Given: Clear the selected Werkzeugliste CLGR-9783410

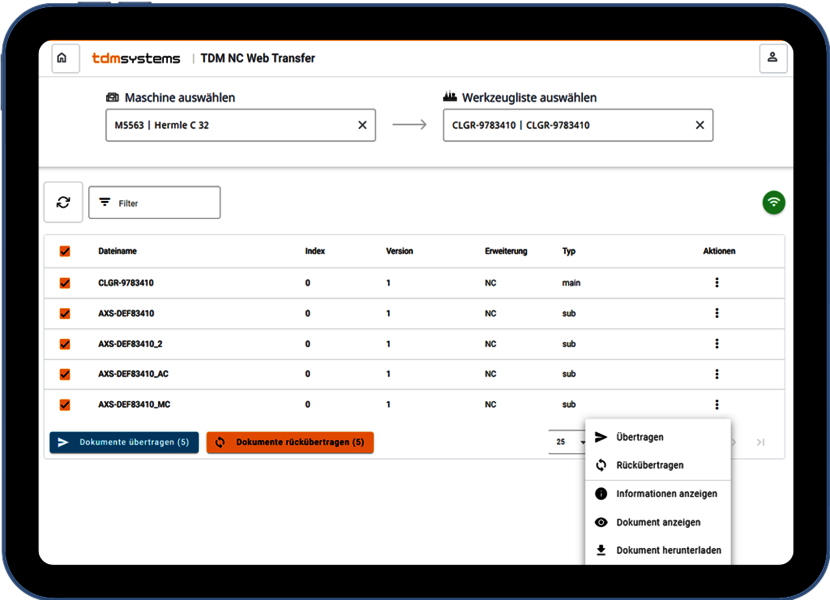Looking at the screenshot, I should 699,125.
